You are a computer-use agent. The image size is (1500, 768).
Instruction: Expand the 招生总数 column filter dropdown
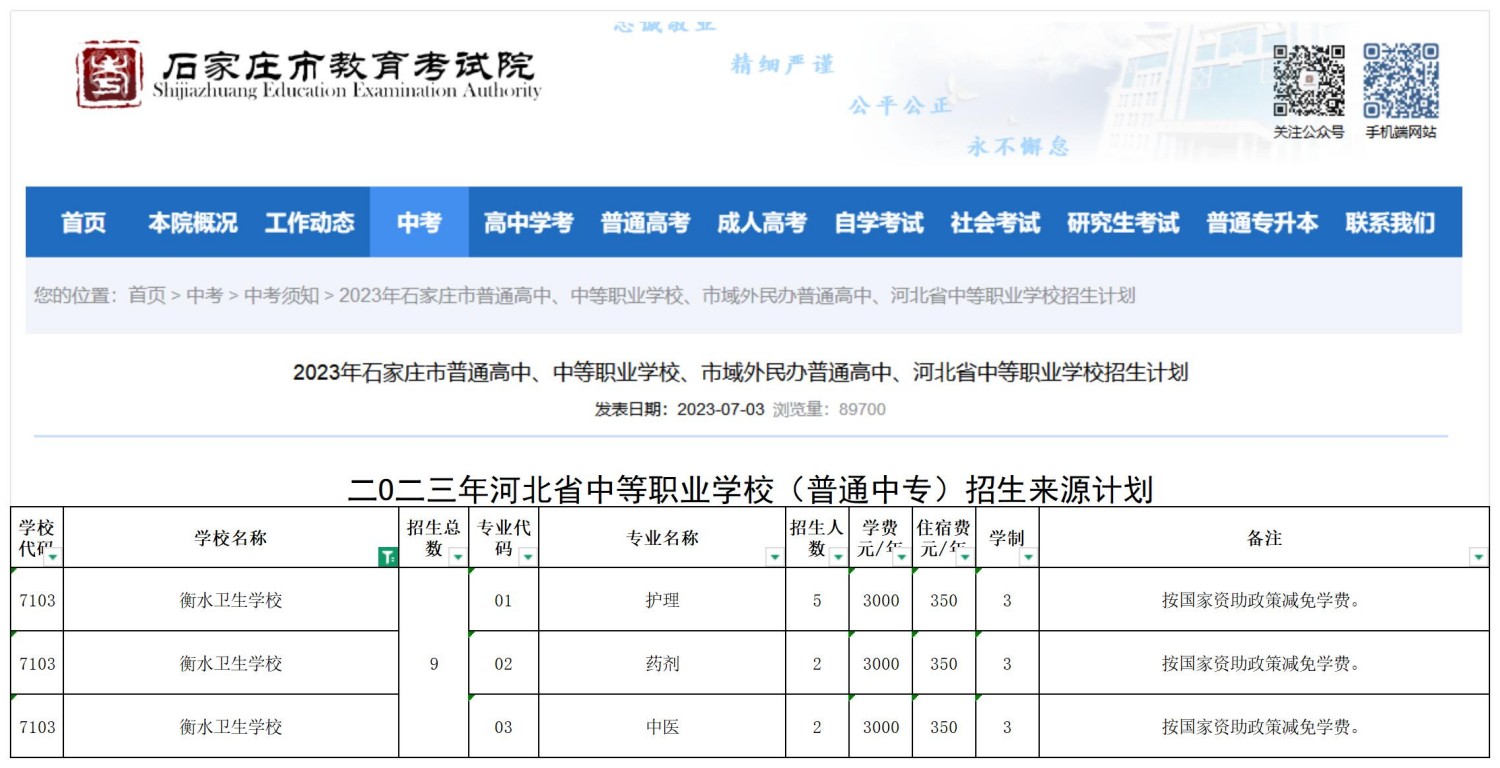point(457,557)
